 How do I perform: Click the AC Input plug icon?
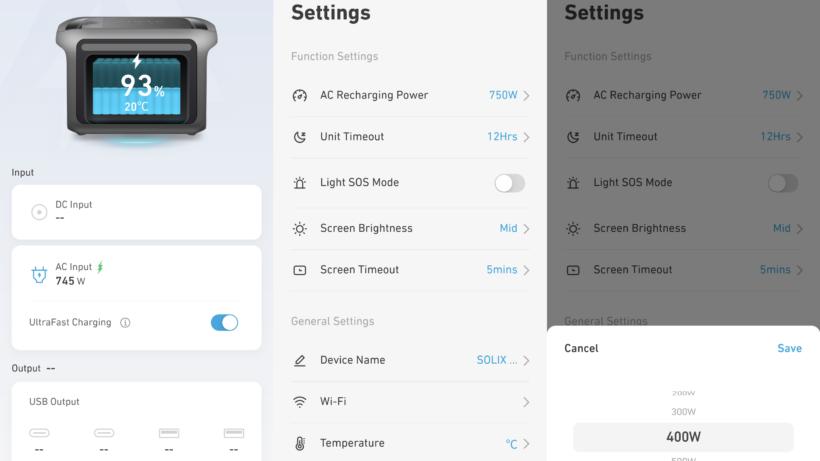tap(39, 274)
